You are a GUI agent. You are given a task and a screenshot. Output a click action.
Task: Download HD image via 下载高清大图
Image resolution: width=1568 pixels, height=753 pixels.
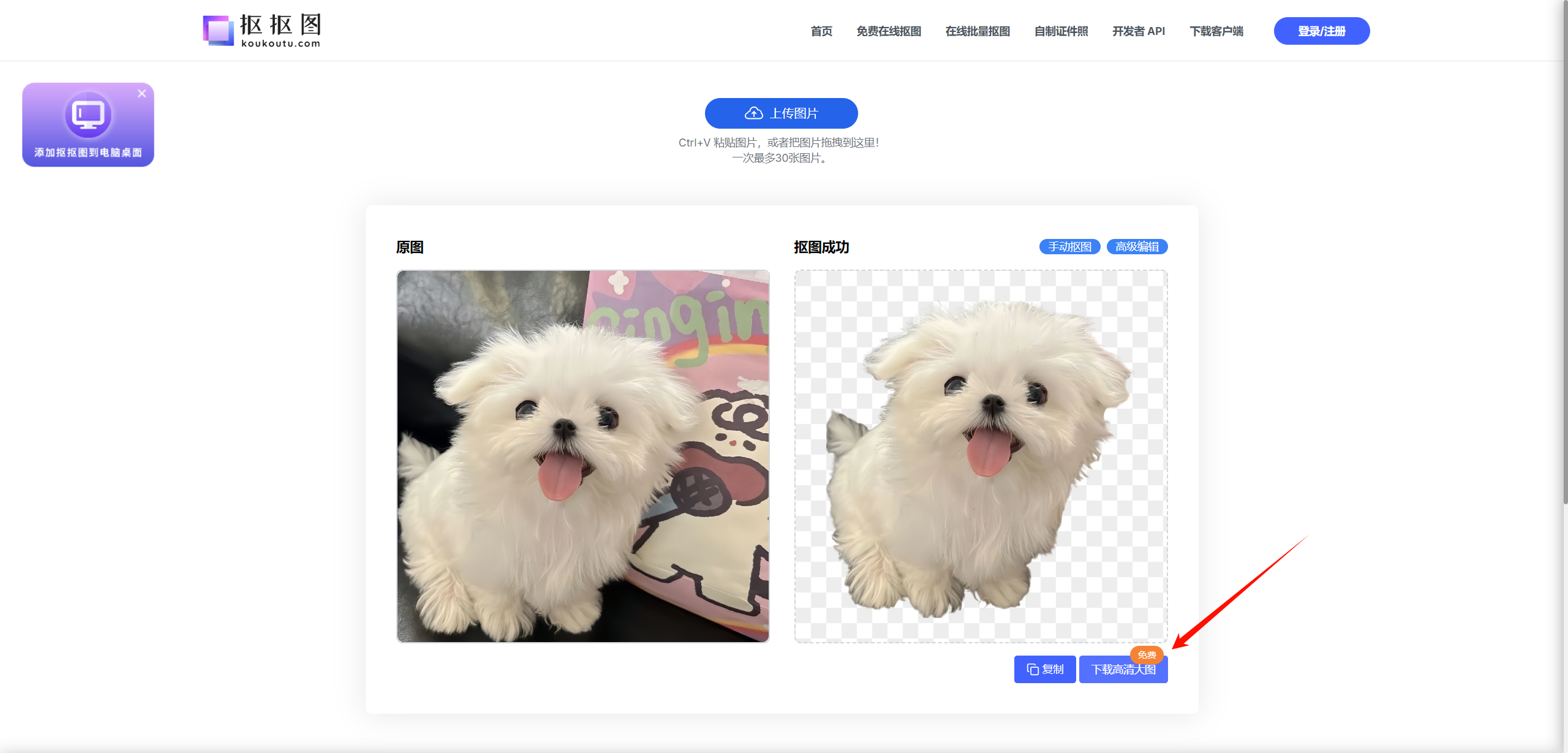coord(1123,669)
